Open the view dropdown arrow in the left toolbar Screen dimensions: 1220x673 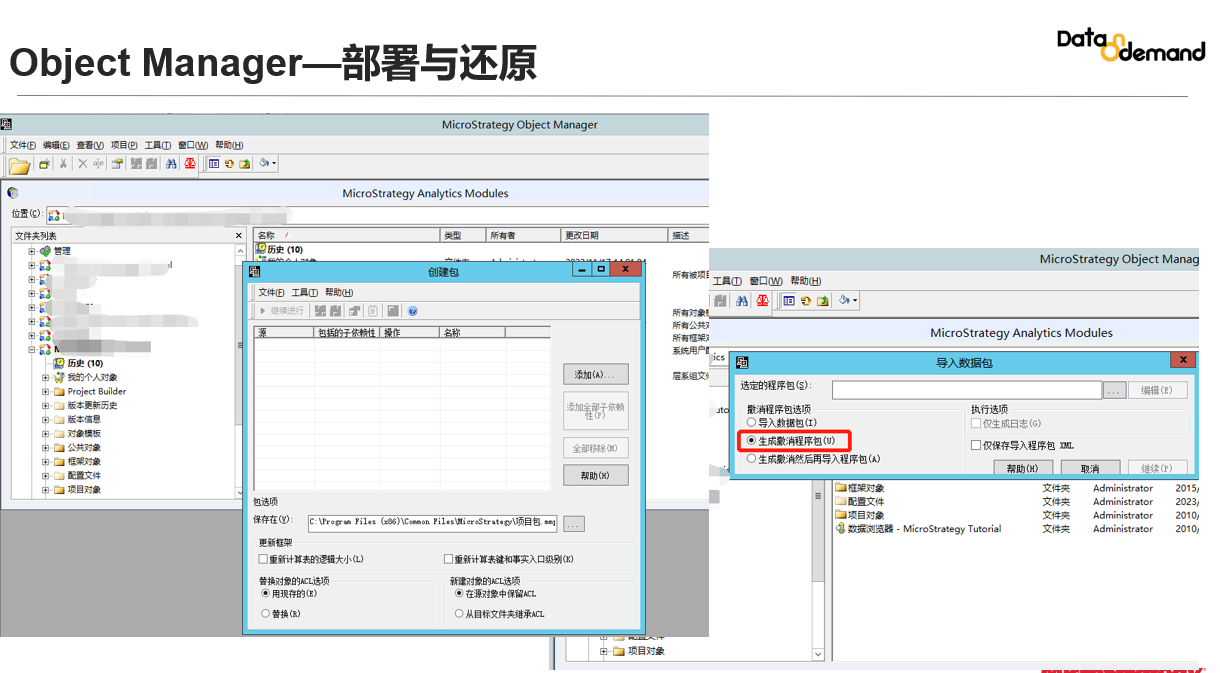pyautogui.click(x=273, y=164)
